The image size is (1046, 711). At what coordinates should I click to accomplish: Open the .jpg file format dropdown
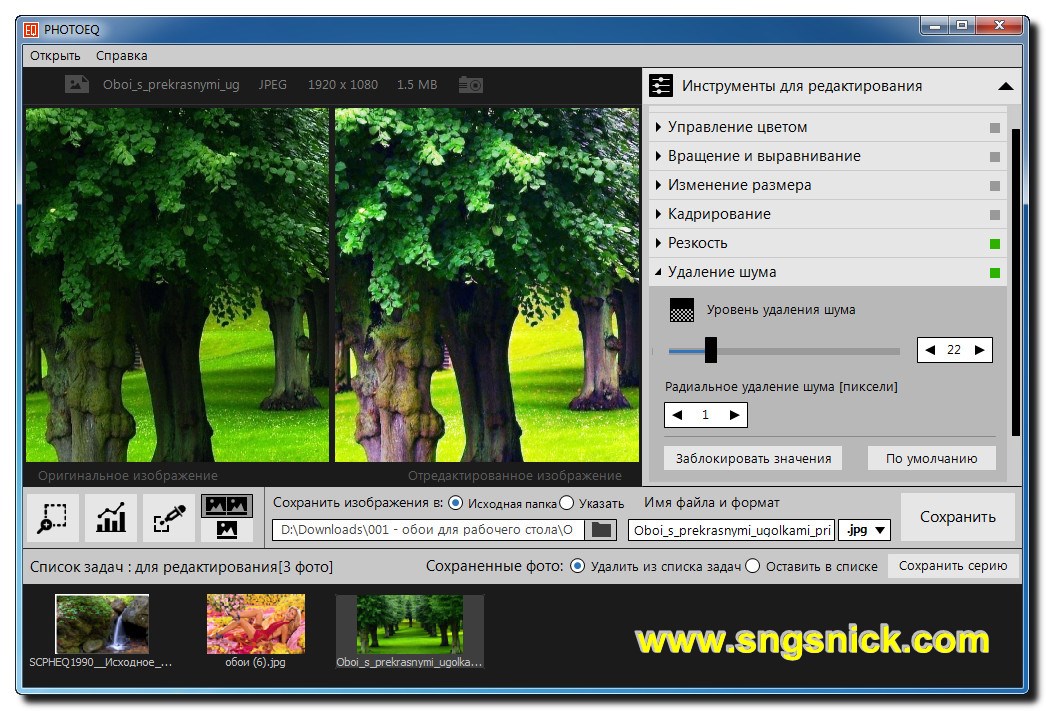pyautogui.click(x=865, y=530)
